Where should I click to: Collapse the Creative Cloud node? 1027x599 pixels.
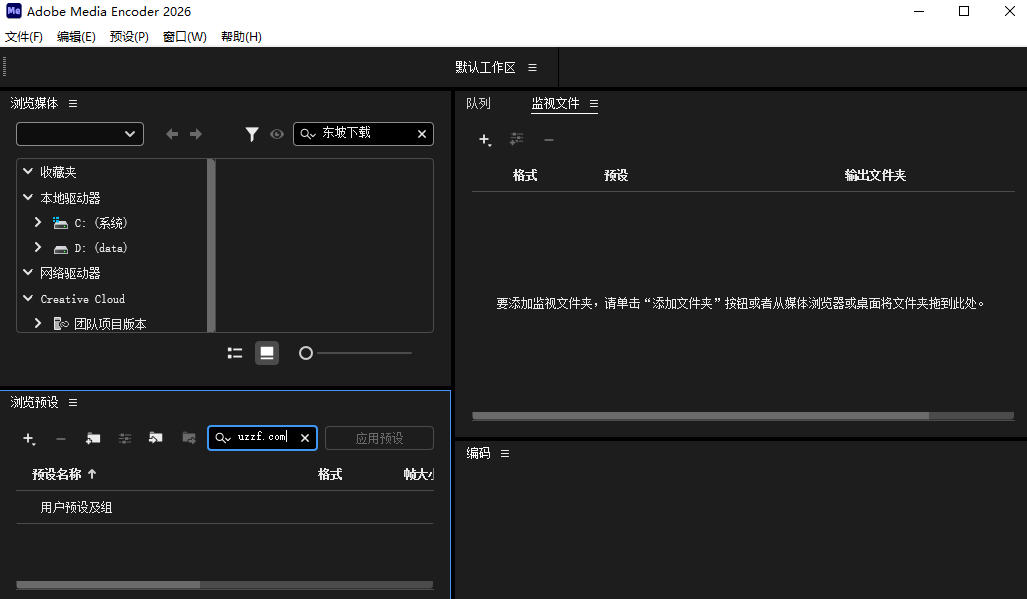point(28,298)
